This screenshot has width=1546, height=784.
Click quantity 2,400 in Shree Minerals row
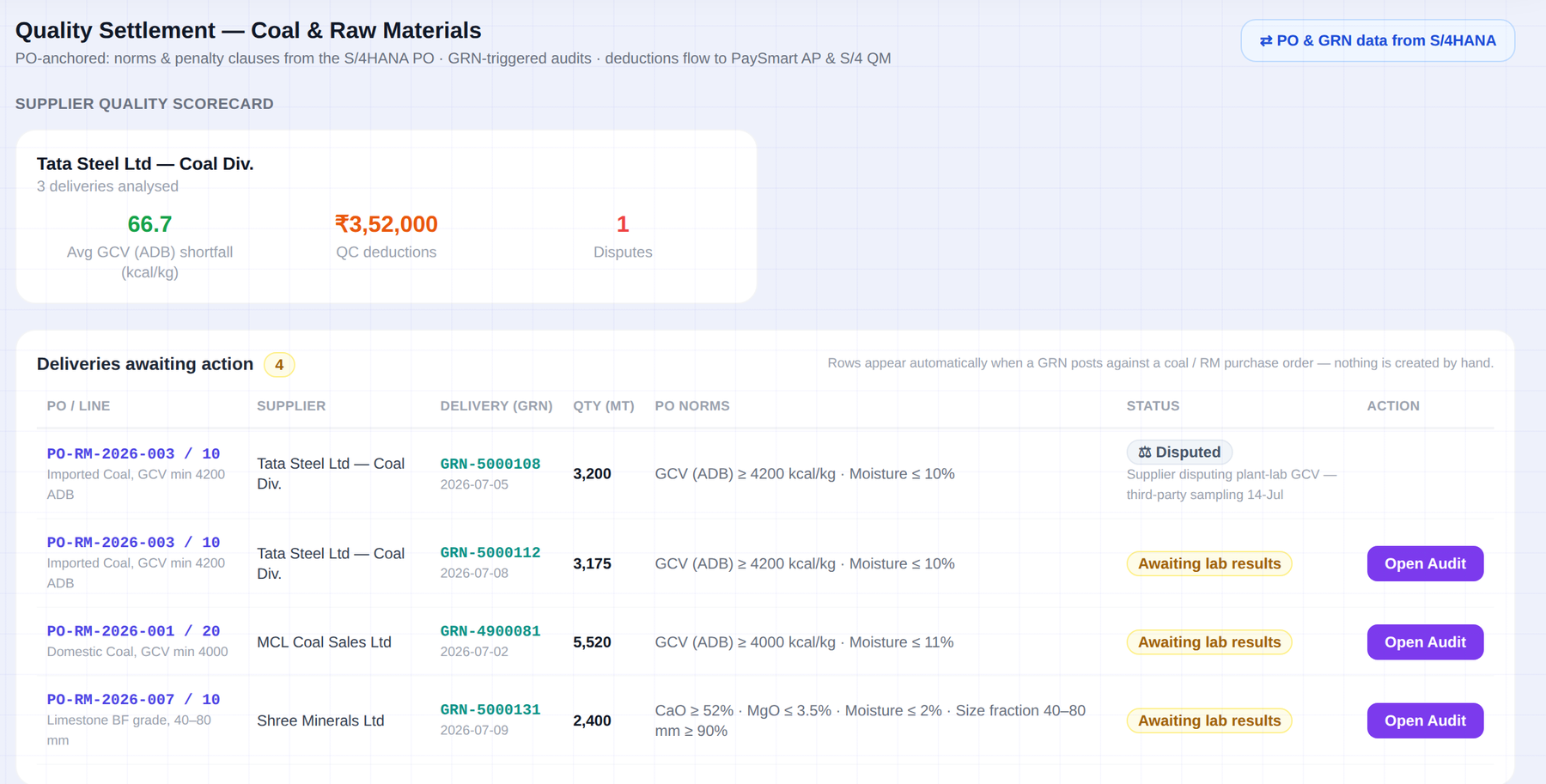click(x=592, y=720)
